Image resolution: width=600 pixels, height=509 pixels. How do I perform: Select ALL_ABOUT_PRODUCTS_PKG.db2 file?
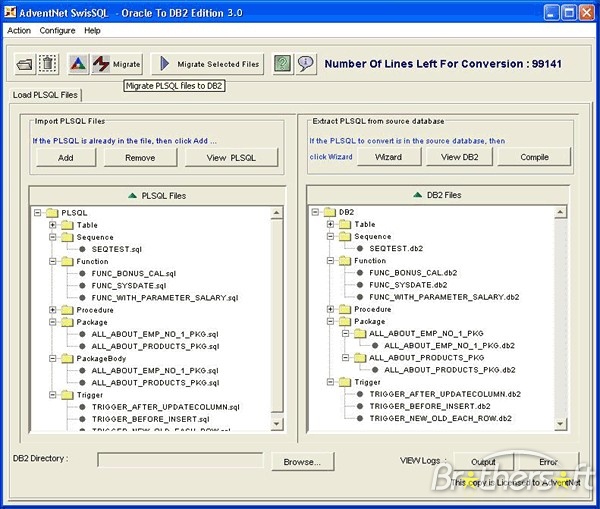450,370
